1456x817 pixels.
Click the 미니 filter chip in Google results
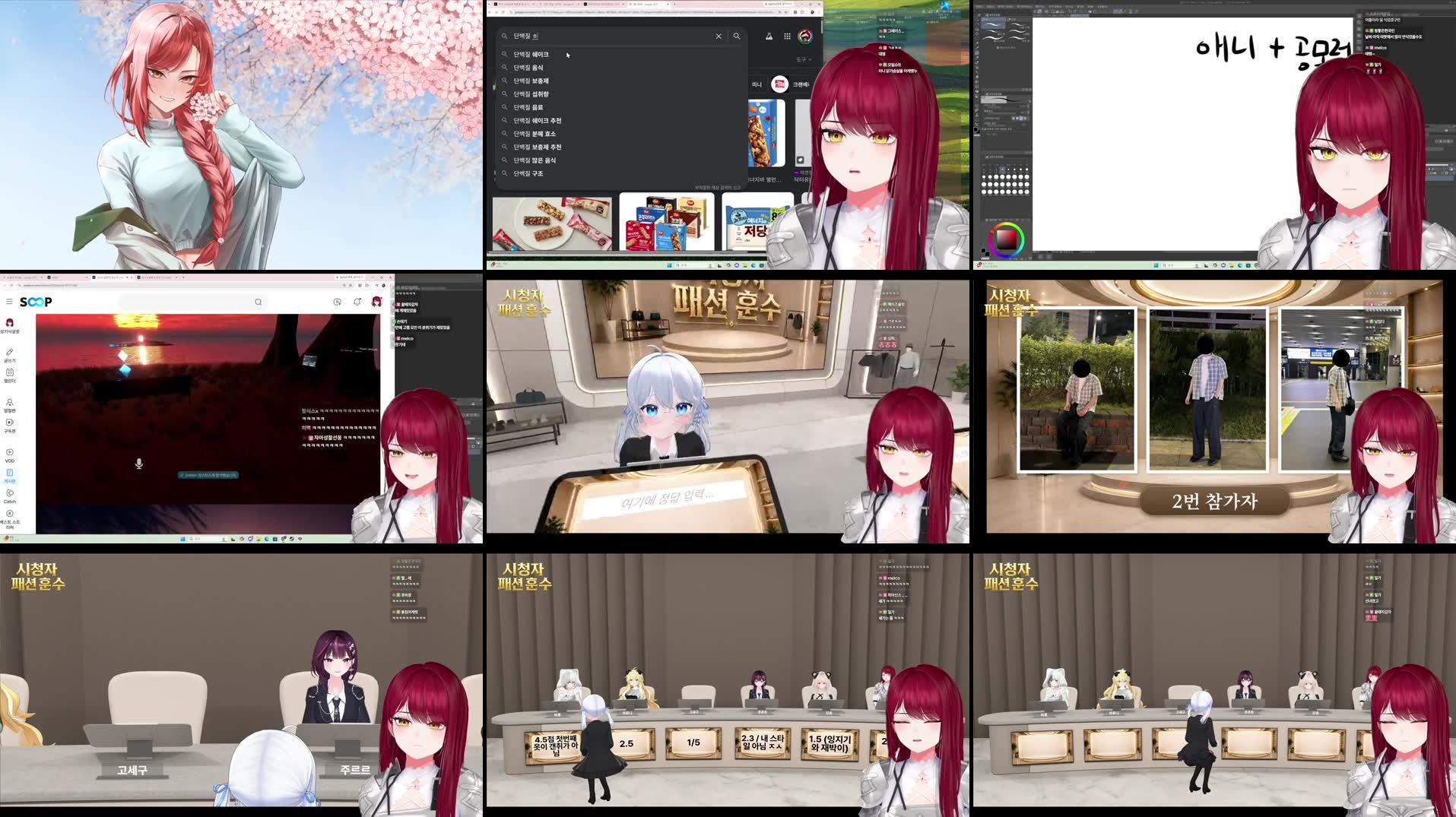757,84
